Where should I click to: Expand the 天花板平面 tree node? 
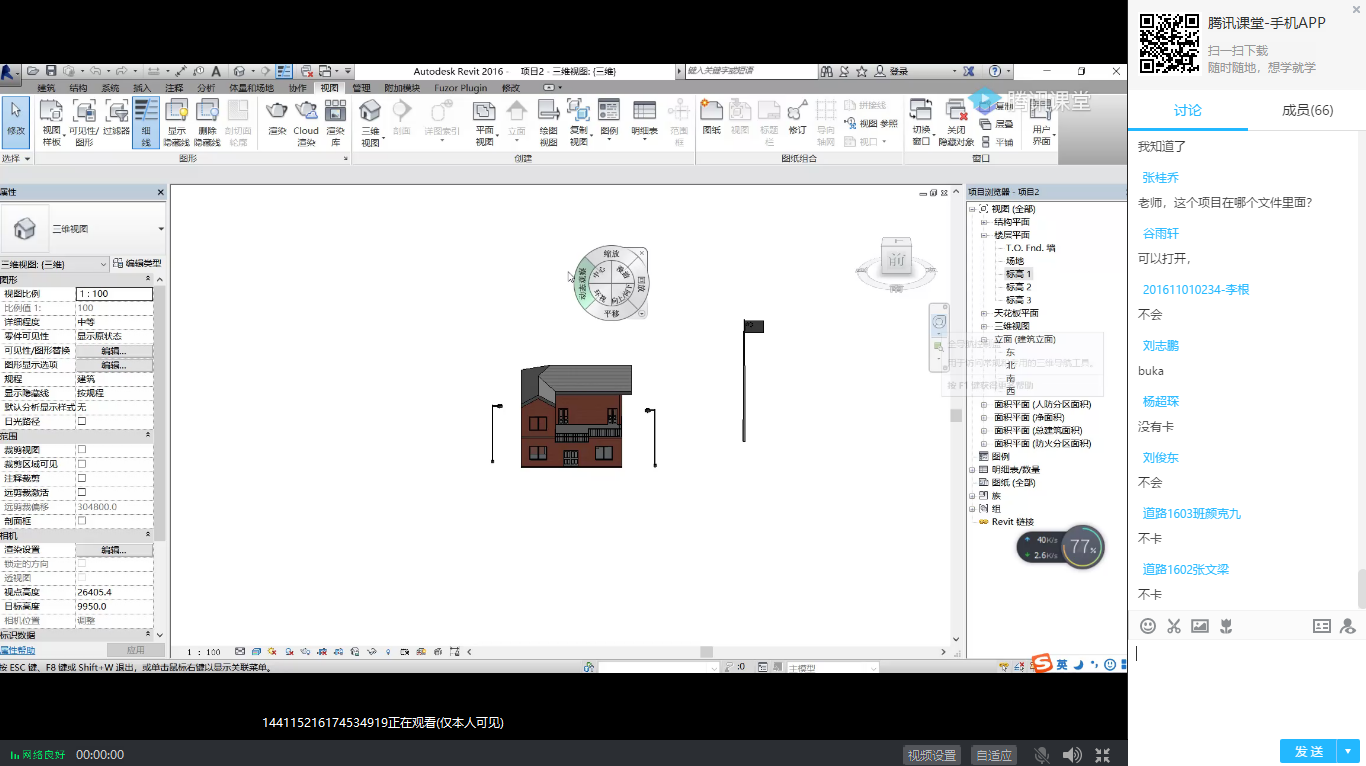[x=984, y=313]
